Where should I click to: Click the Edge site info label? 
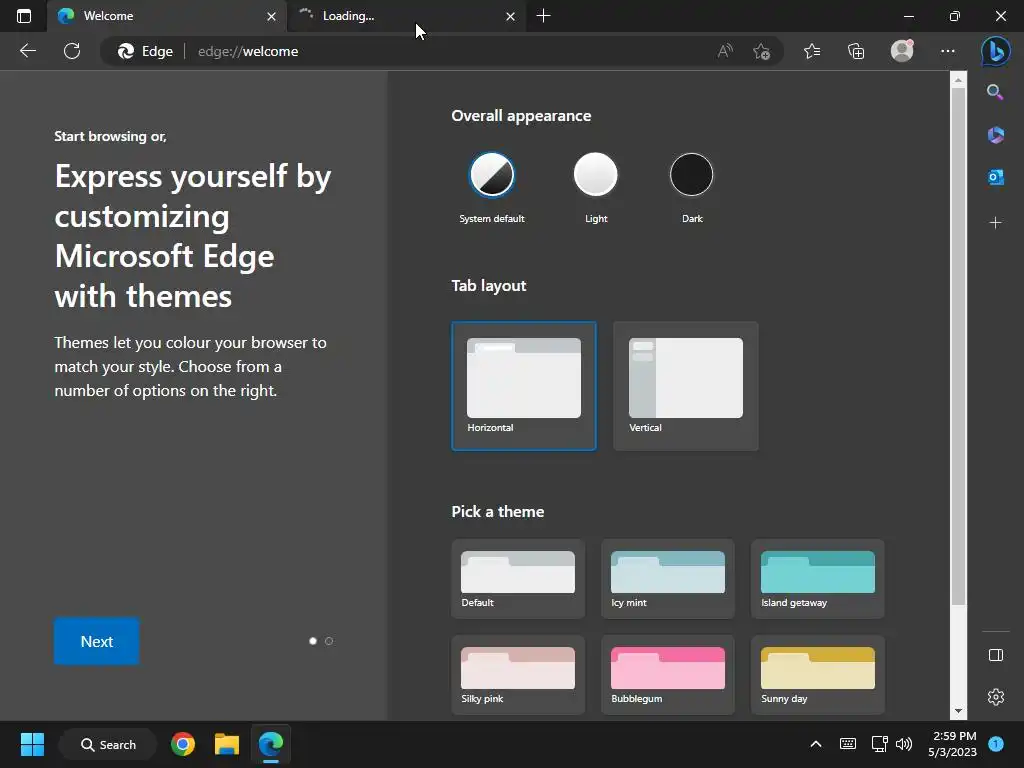pyautogui.click(x=145, y=51)
